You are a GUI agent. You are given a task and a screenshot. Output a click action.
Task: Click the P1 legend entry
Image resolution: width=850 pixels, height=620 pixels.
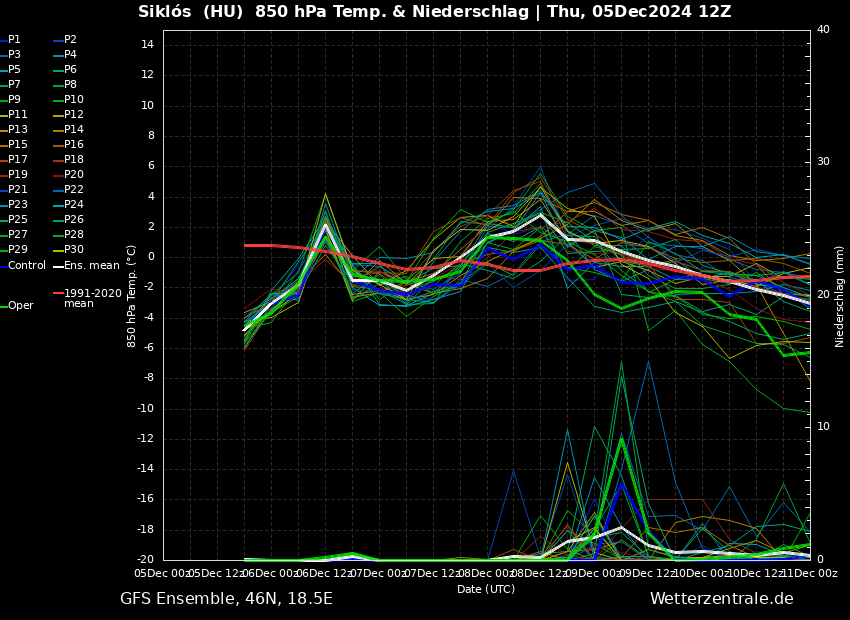(x=14, y=40)
